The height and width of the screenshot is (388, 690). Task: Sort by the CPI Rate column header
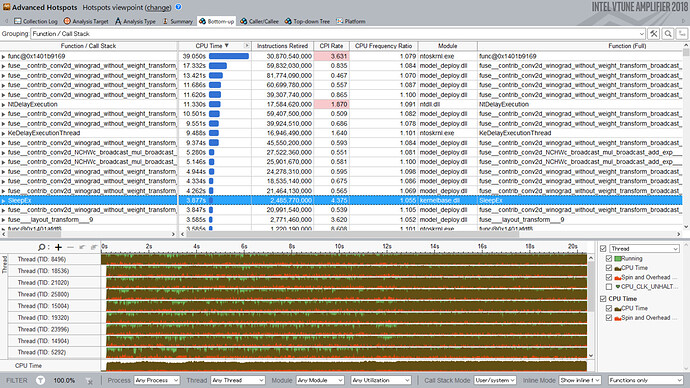[331, 46]
